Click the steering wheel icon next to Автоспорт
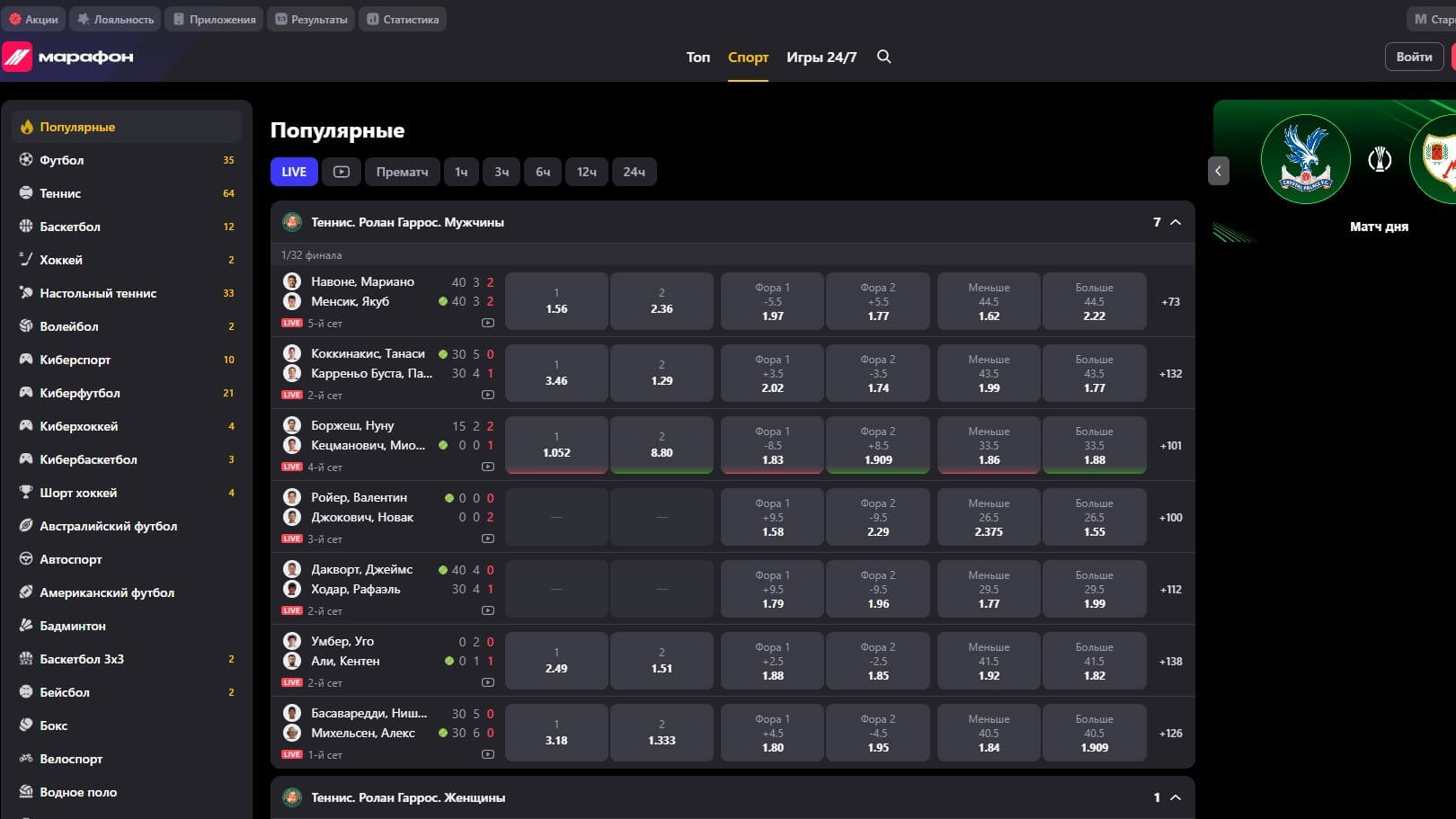The image size is (1456, 819). (x=26, y=559)
